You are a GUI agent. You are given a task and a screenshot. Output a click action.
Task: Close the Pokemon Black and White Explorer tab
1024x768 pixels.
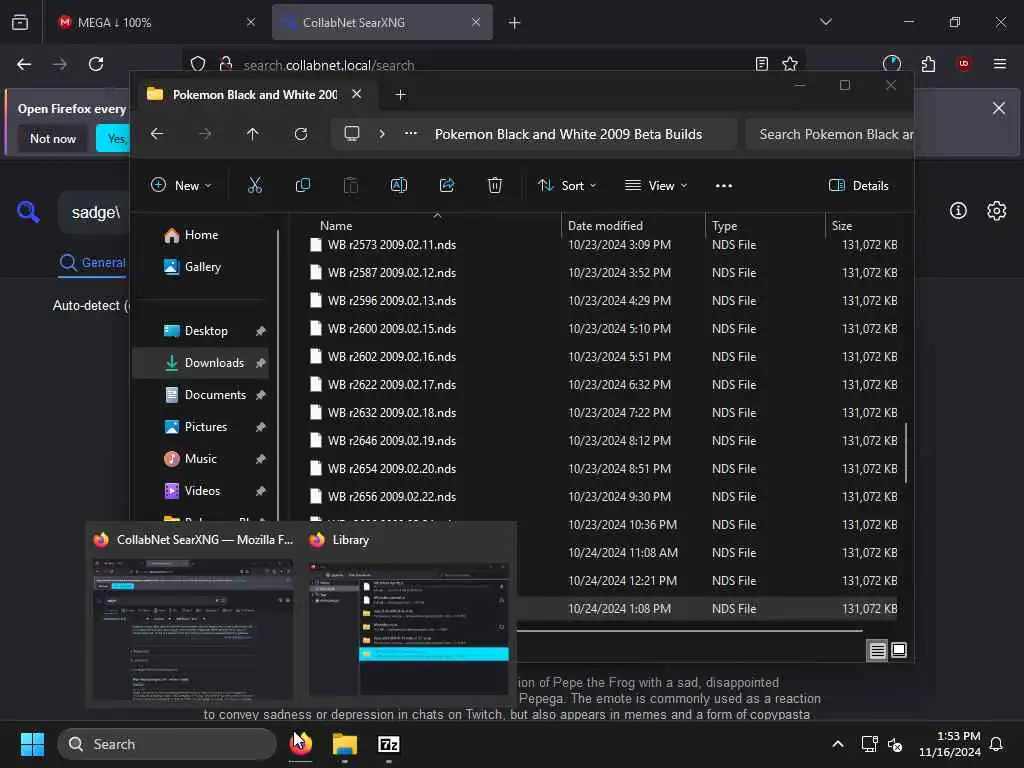357,94
